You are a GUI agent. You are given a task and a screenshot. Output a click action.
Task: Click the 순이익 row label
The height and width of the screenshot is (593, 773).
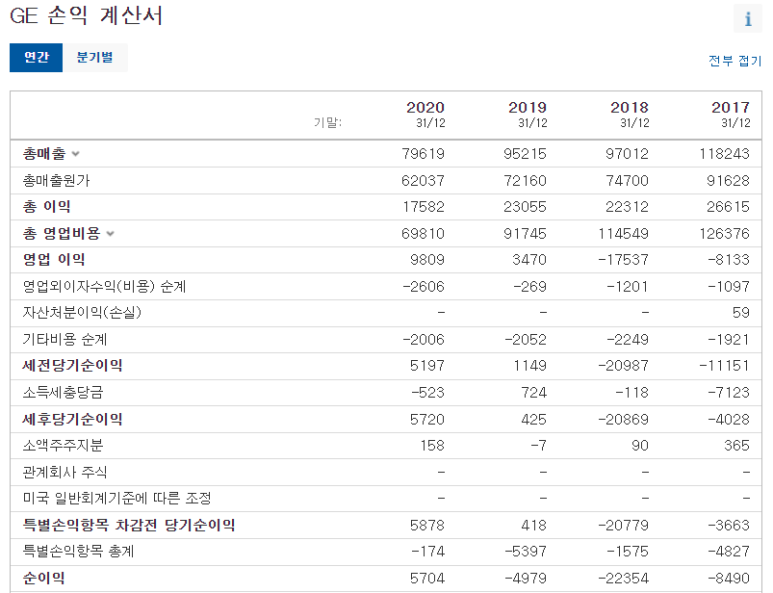pos(44,578)
